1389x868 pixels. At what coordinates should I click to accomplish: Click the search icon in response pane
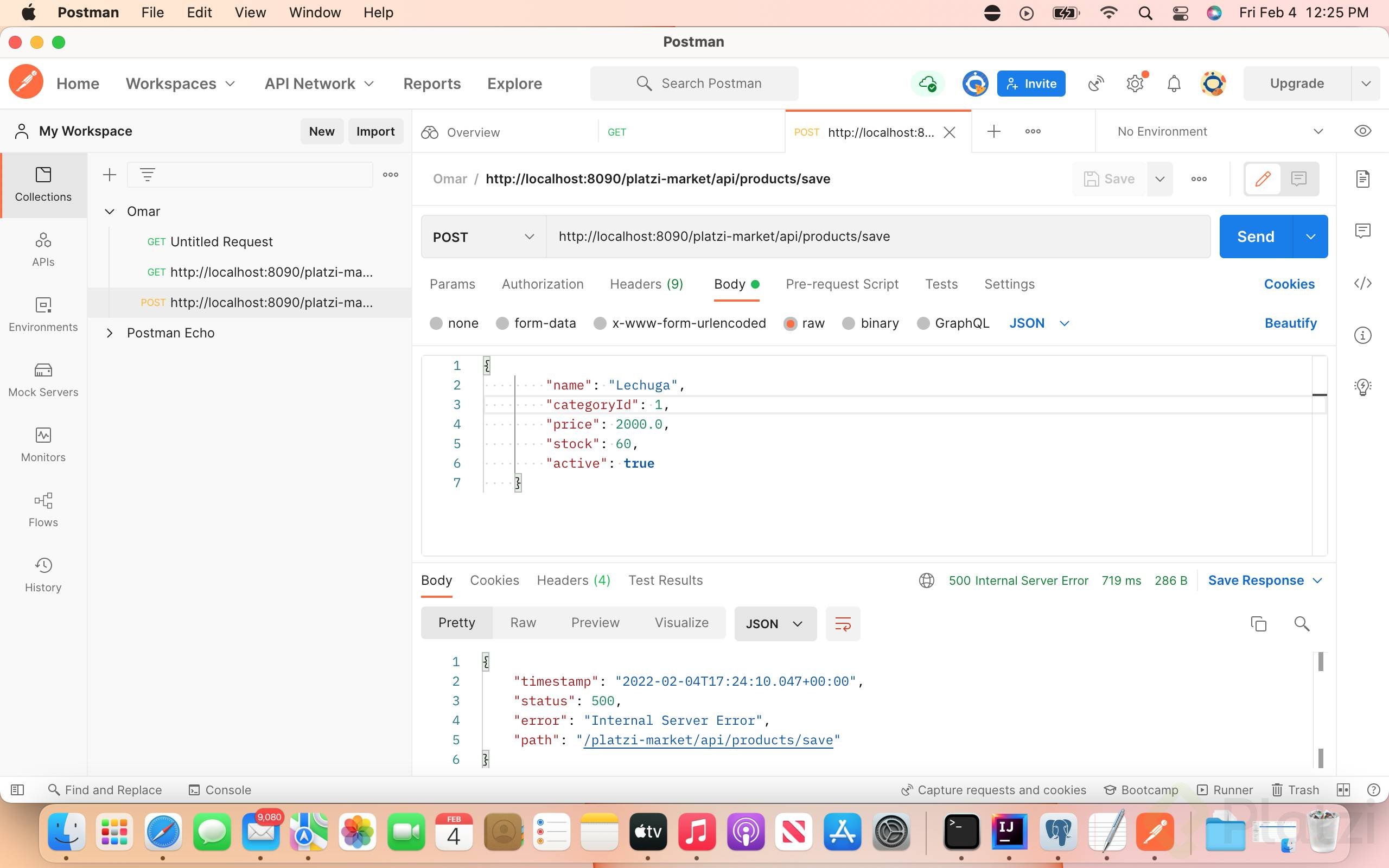pyautogui.click(x=1302, y=623)
